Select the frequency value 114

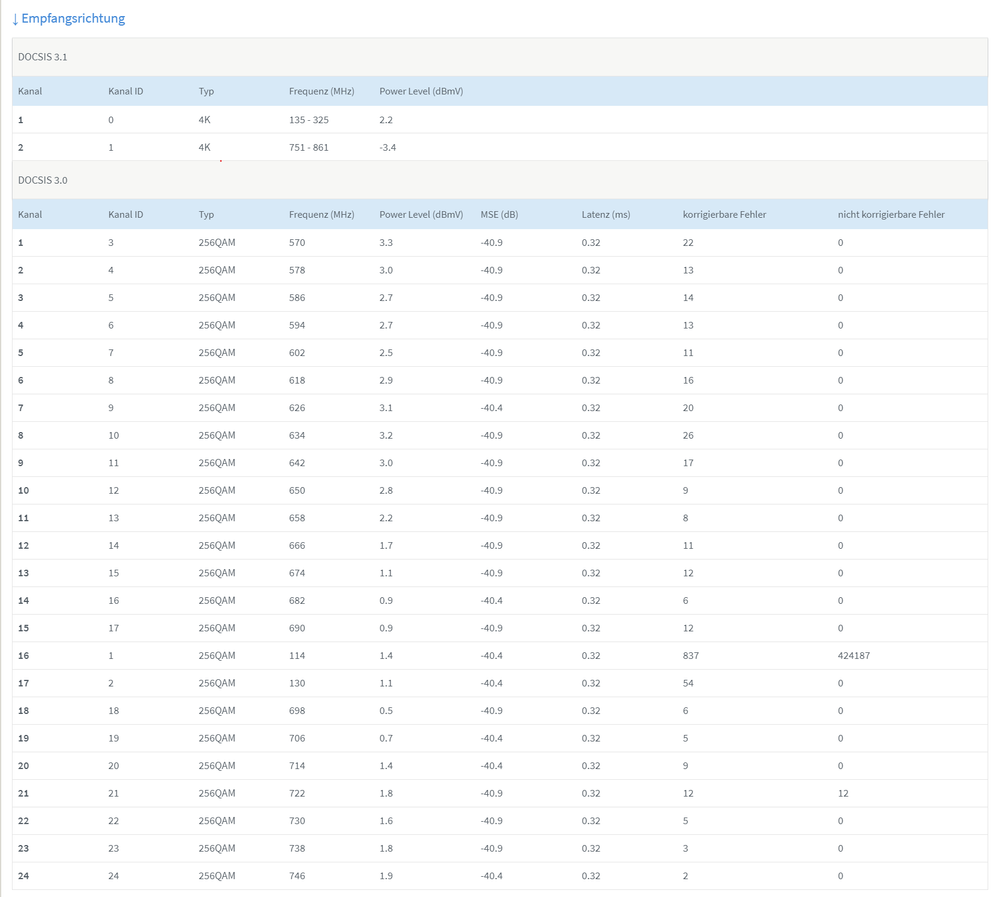coord(297,656)
